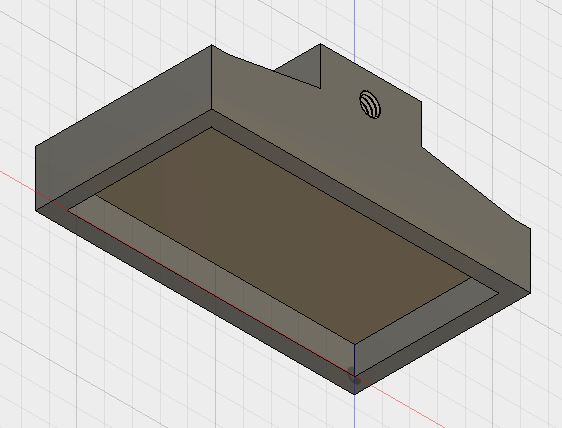Click the threaded hole on the model

370,104
